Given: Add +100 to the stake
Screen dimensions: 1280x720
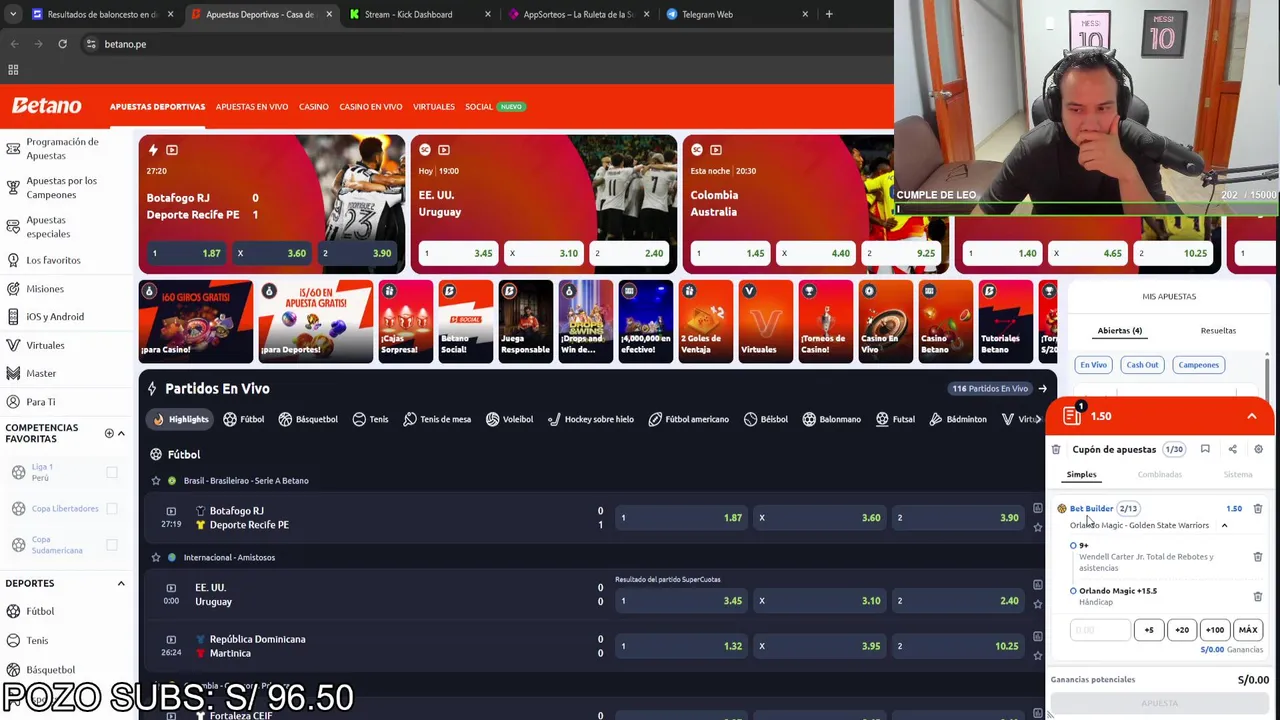Looking at the screenshot, I should pyautogui.click(x=1214, y=630).
